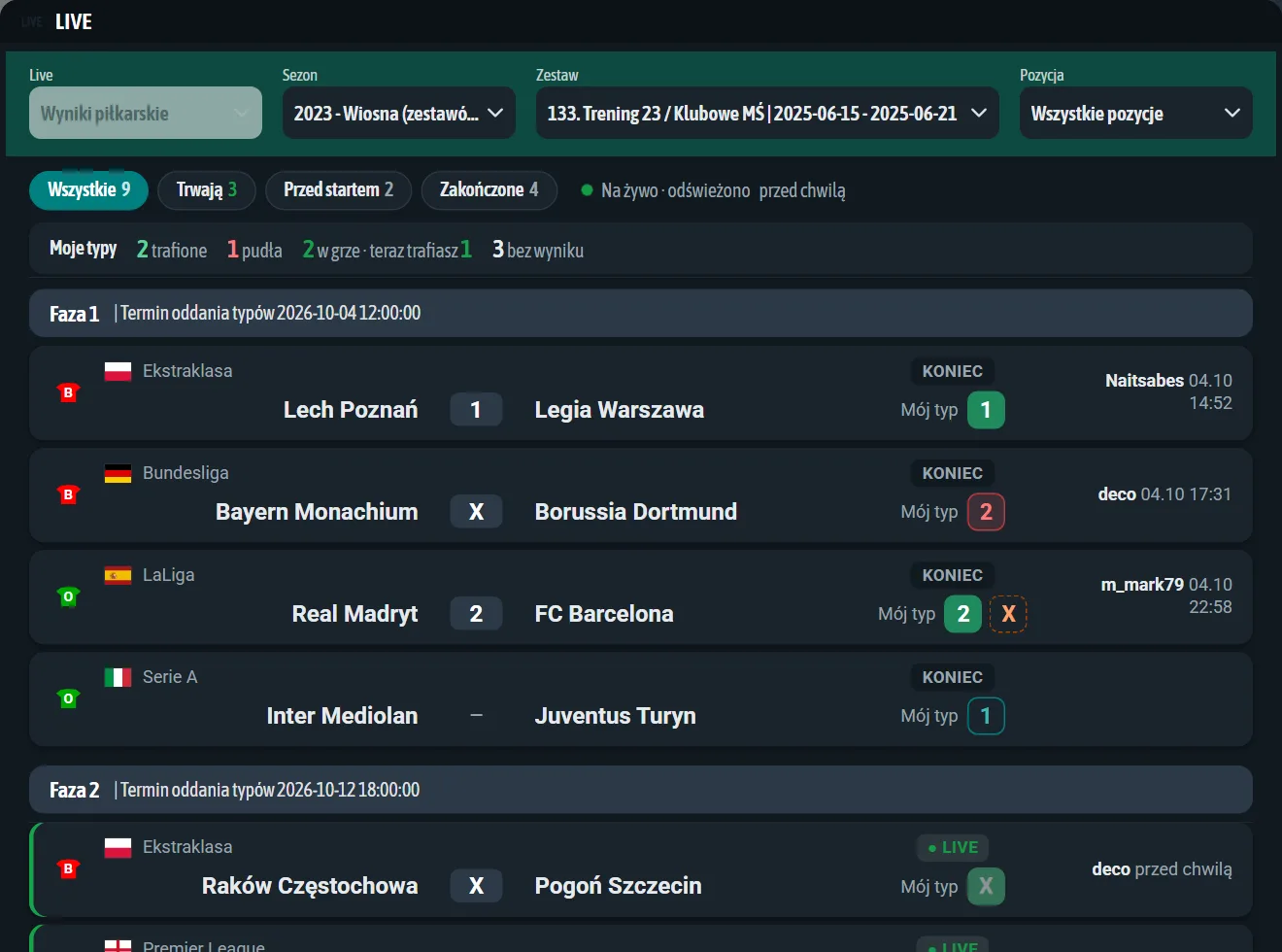Click the team name Legia Warszawa
Viewport: 1282px width, 952px height.
pos(620,410)
